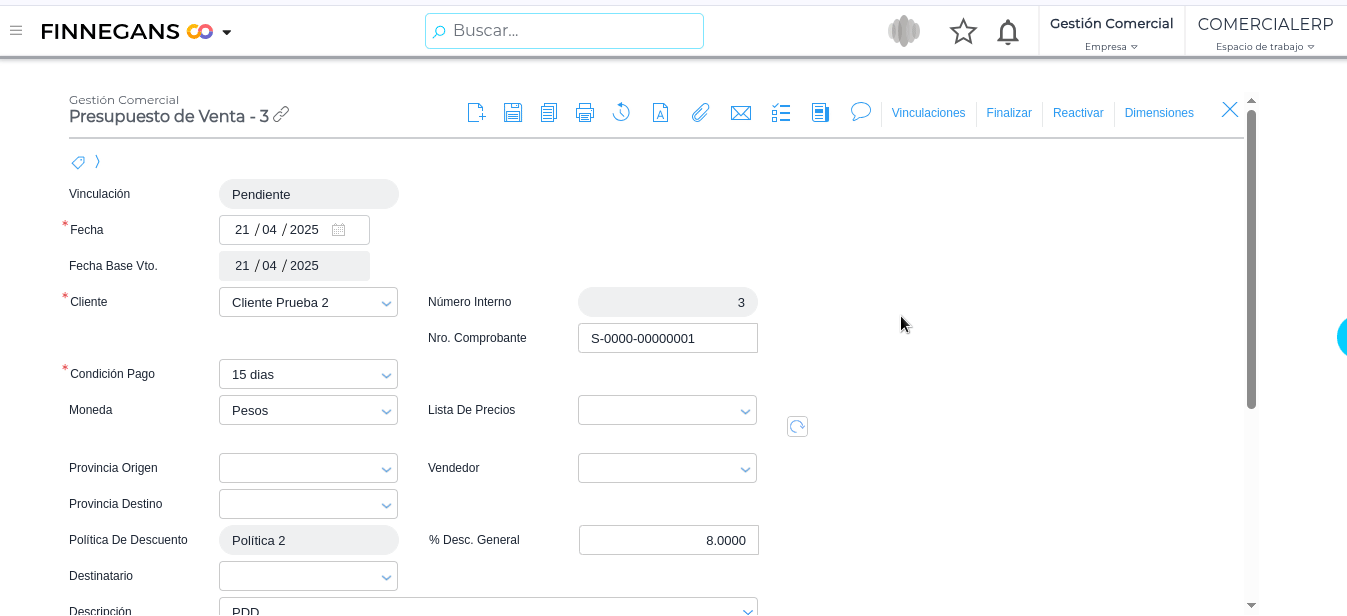Open favorites star icon
Image resolution: width=1347 pixels, height=616 pixels.
tap(963, 32)
